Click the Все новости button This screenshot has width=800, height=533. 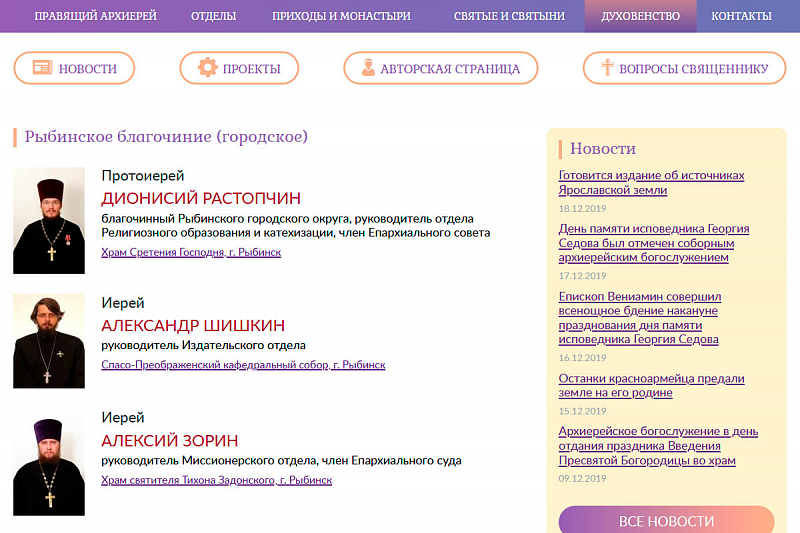coord(666,520)
